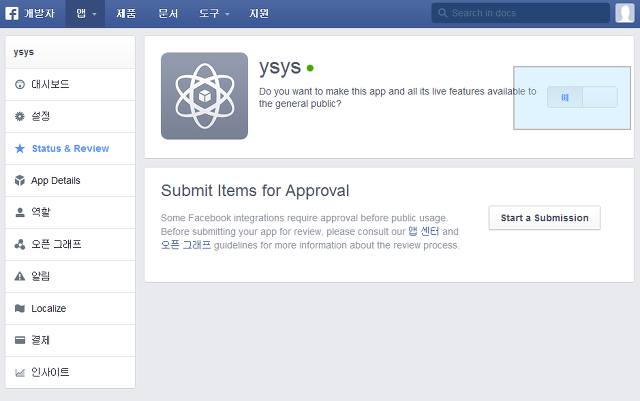Click the star icon beside Status & Review
The height and width of the screenshot is (401, 640).
coord(20,148)
